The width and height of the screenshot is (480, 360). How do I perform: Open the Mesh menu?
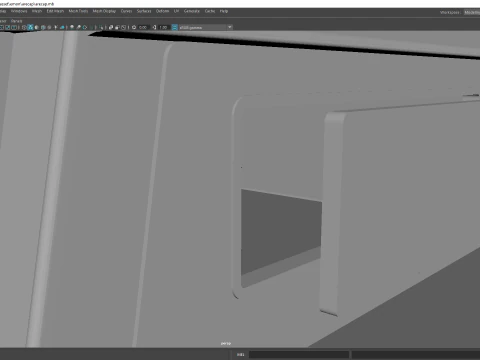(37, 11)
